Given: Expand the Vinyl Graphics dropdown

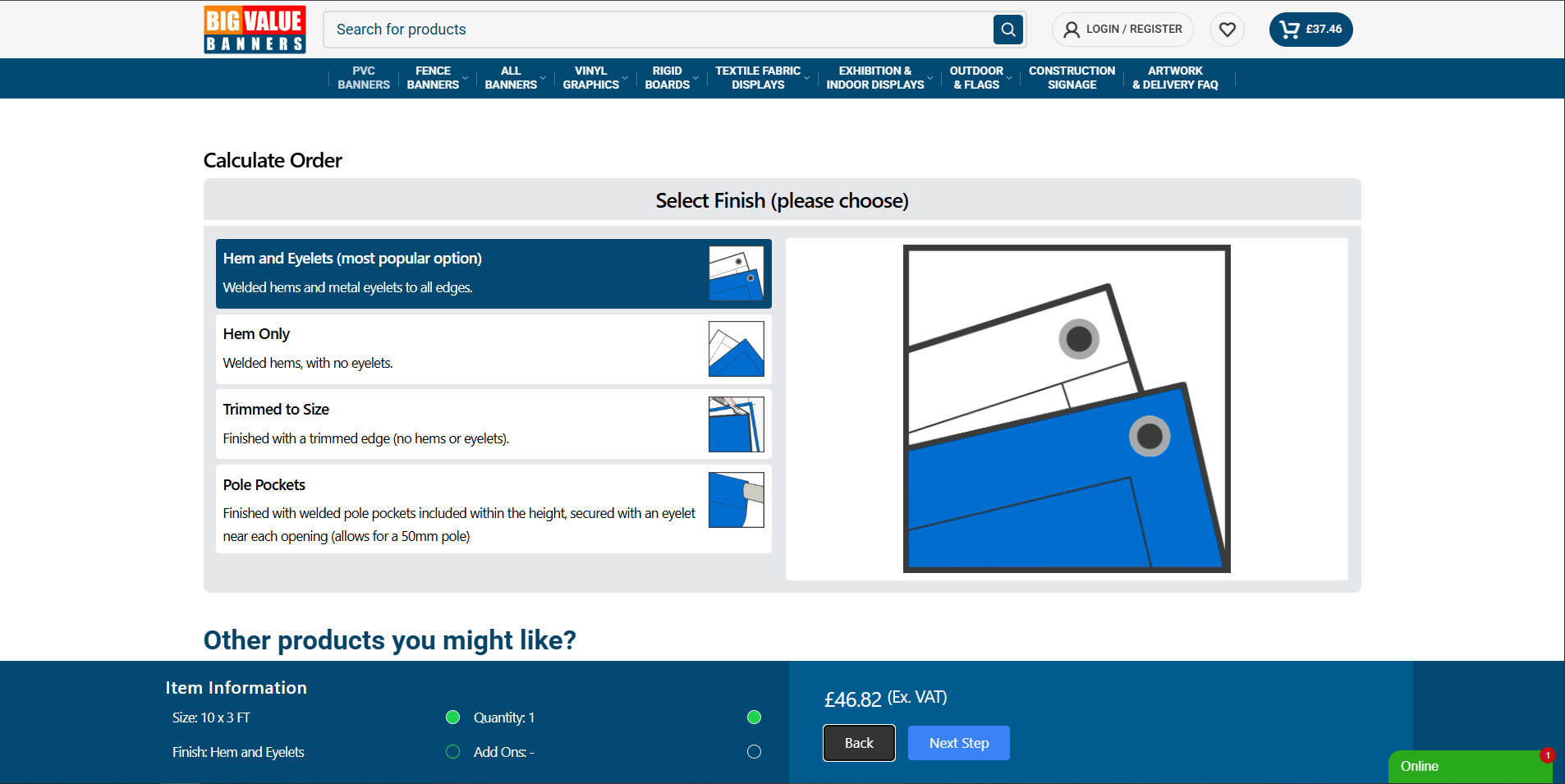Looking at the screenshot, I should [625, 79].
